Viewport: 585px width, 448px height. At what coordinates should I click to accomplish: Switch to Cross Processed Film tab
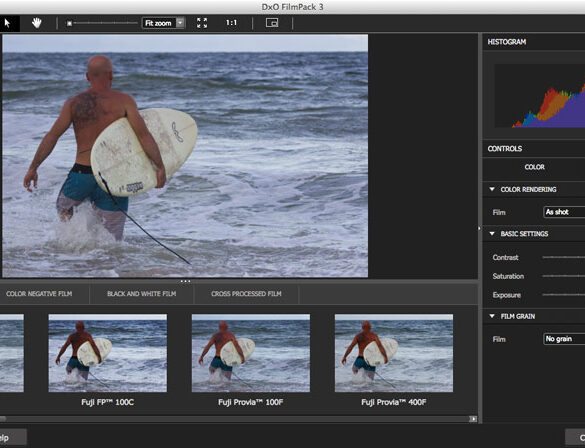(246, 294)
